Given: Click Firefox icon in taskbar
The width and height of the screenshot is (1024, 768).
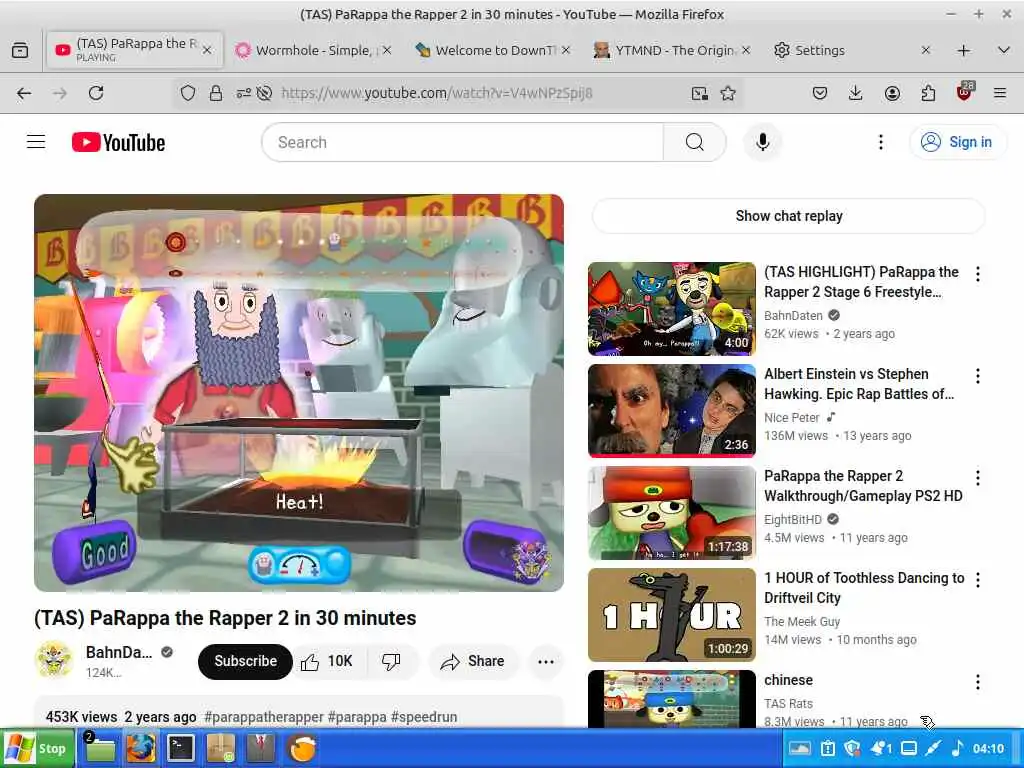Looking at the screenshot, I should (140, 748).
